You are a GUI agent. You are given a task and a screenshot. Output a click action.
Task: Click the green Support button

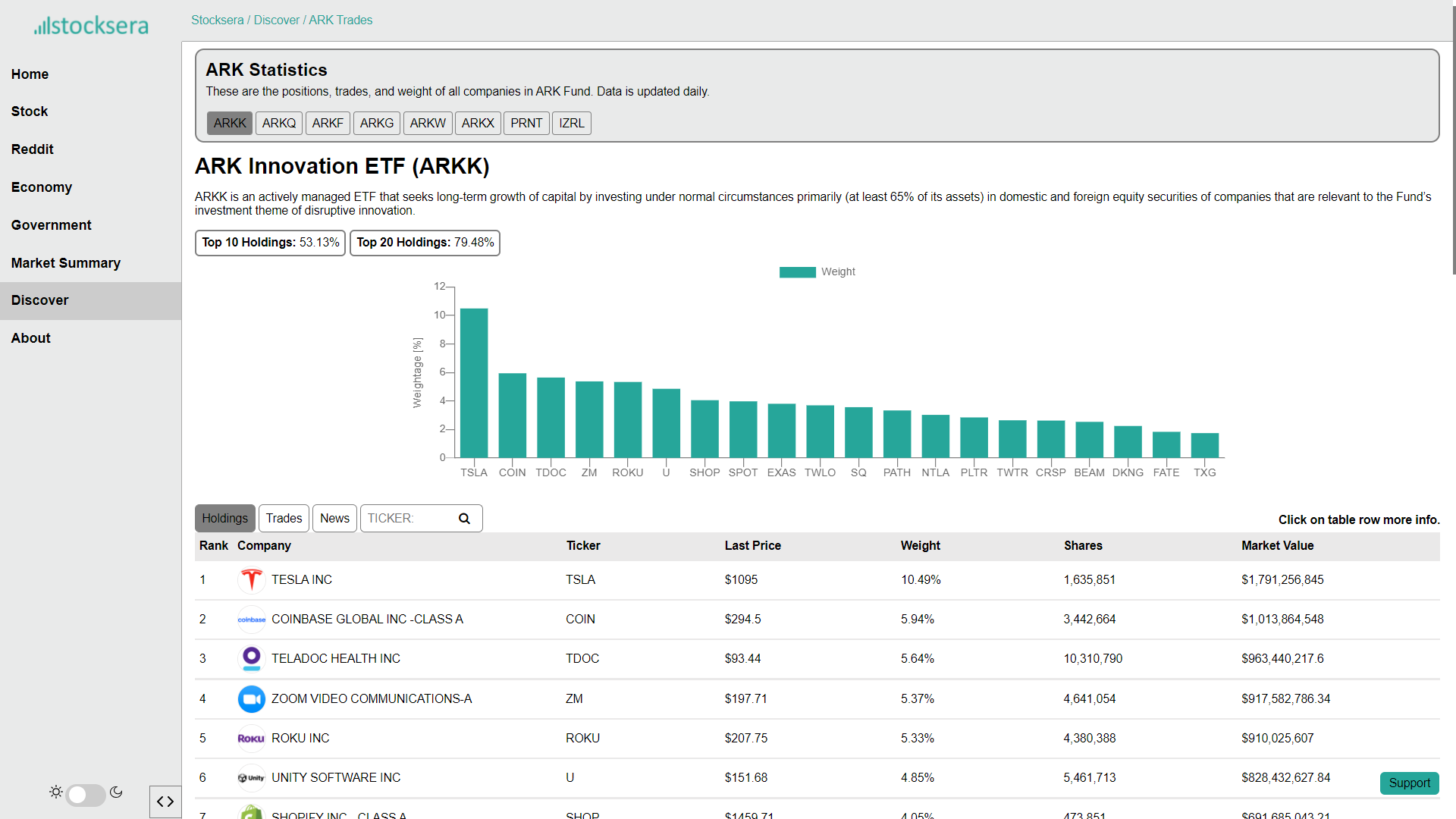click(x=1409, y=783)
